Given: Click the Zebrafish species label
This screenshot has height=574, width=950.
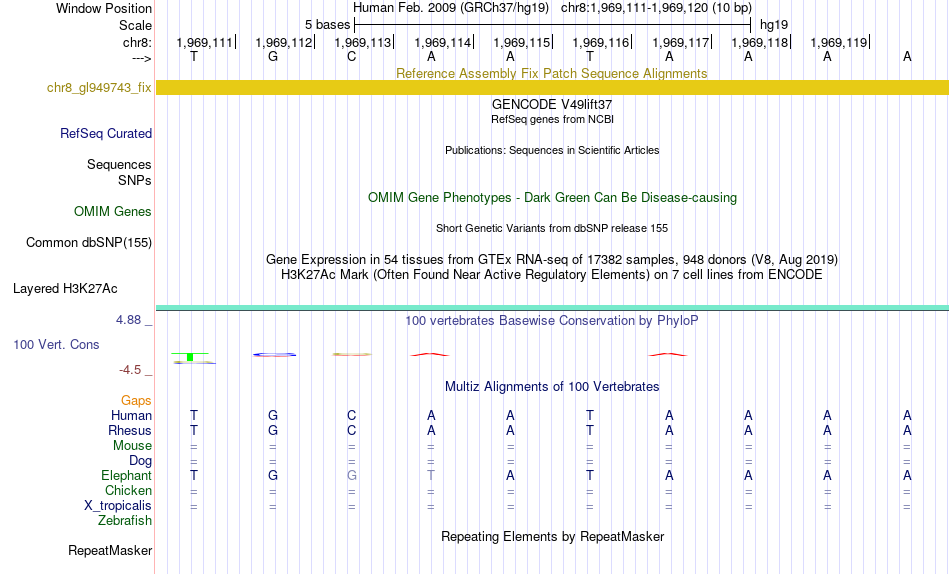Looking at the screenshot, I should (125, 521).
